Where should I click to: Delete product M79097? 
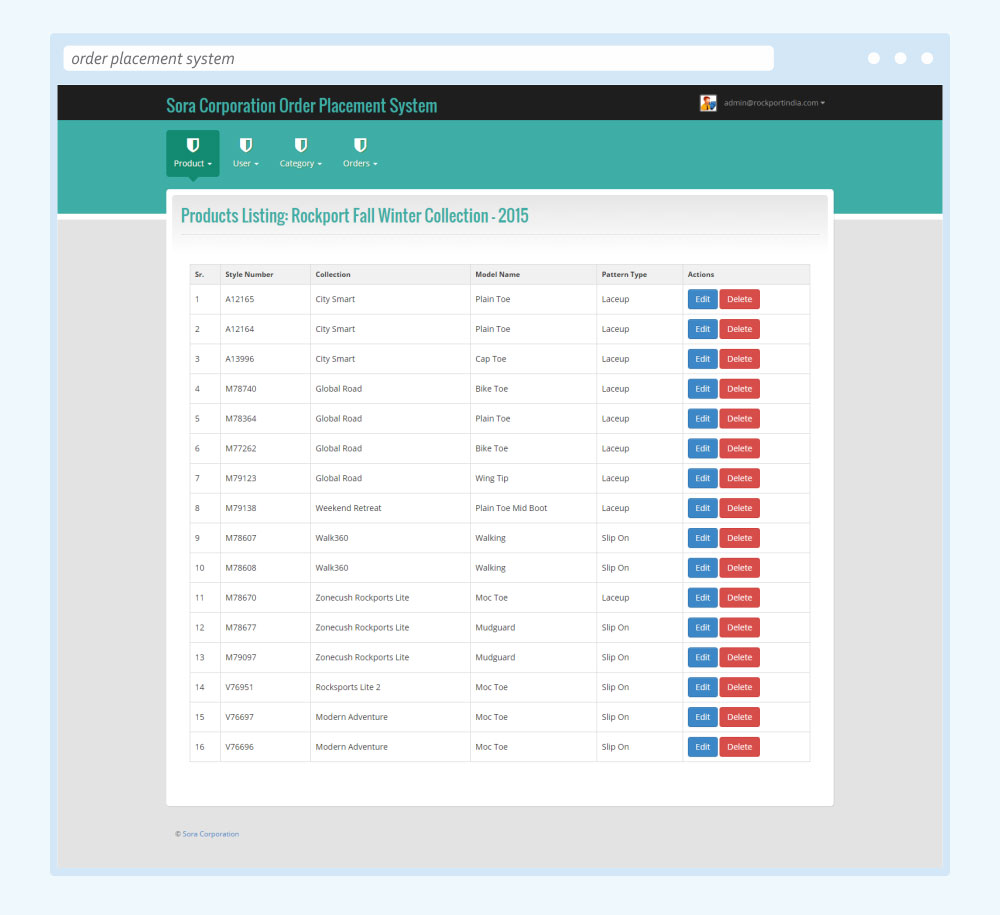coord(739,657)
